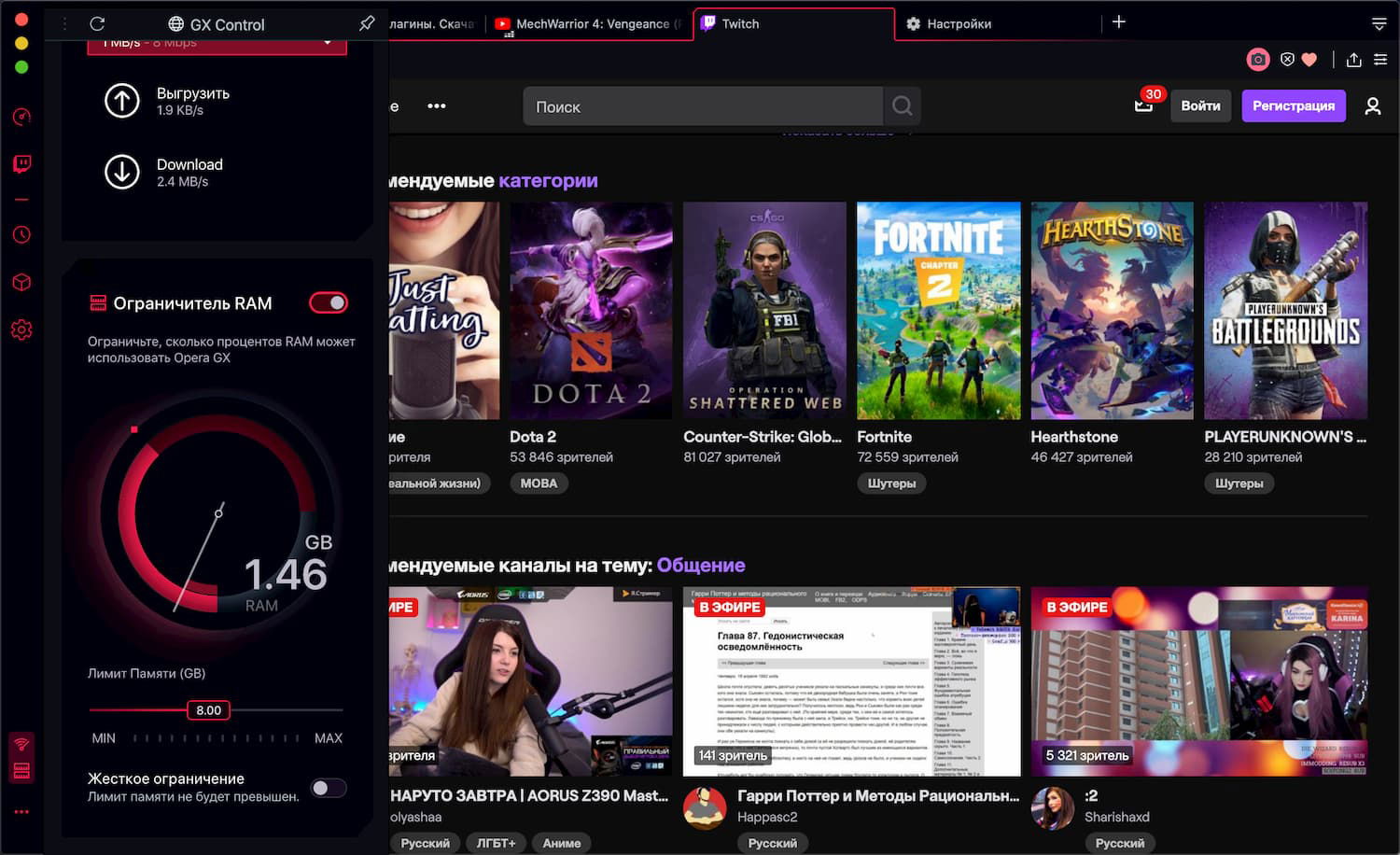Screen dimensions: 1400x855
Task: Open Extensions via the sidebar cube icon
Action: tap(21, 282)
